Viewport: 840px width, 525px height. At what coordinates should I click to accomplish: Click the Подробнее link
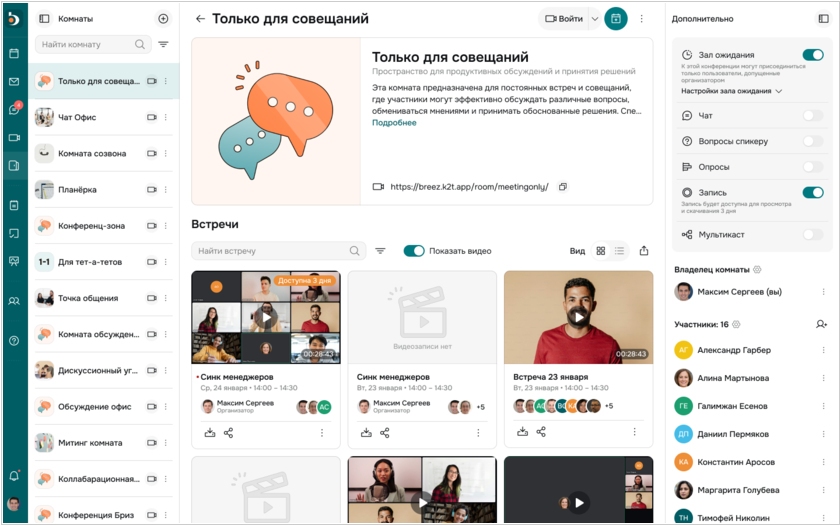(x=394, y=123)
